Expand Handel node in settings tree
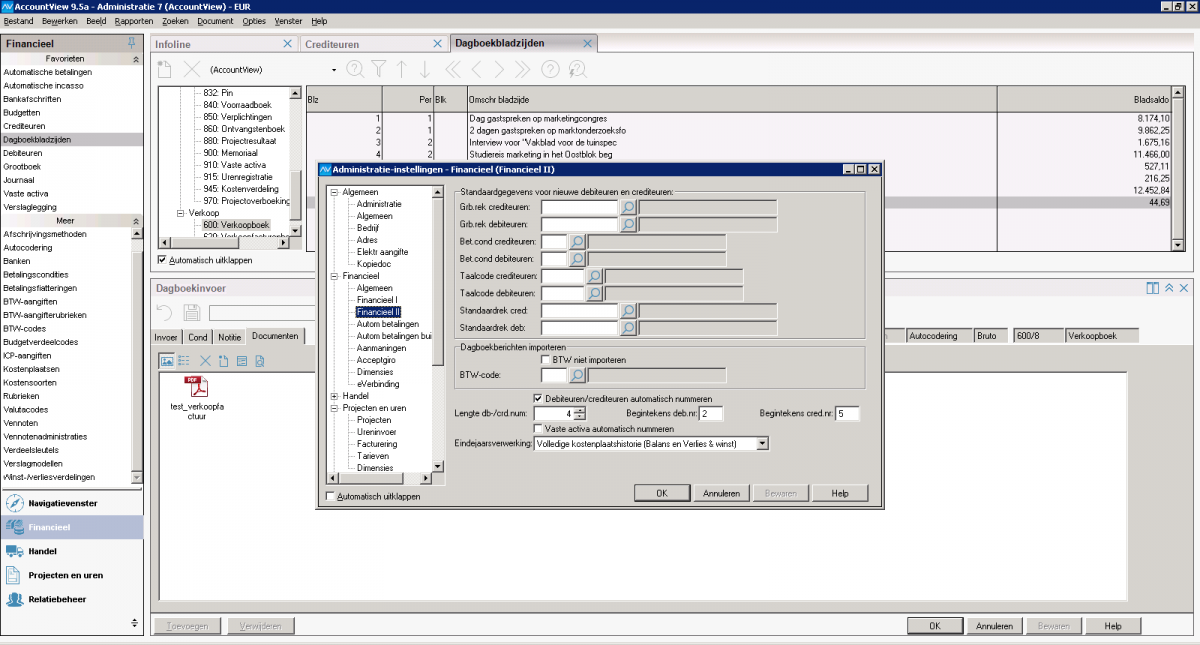1200x645 pixels. click(x=334, y=396)
